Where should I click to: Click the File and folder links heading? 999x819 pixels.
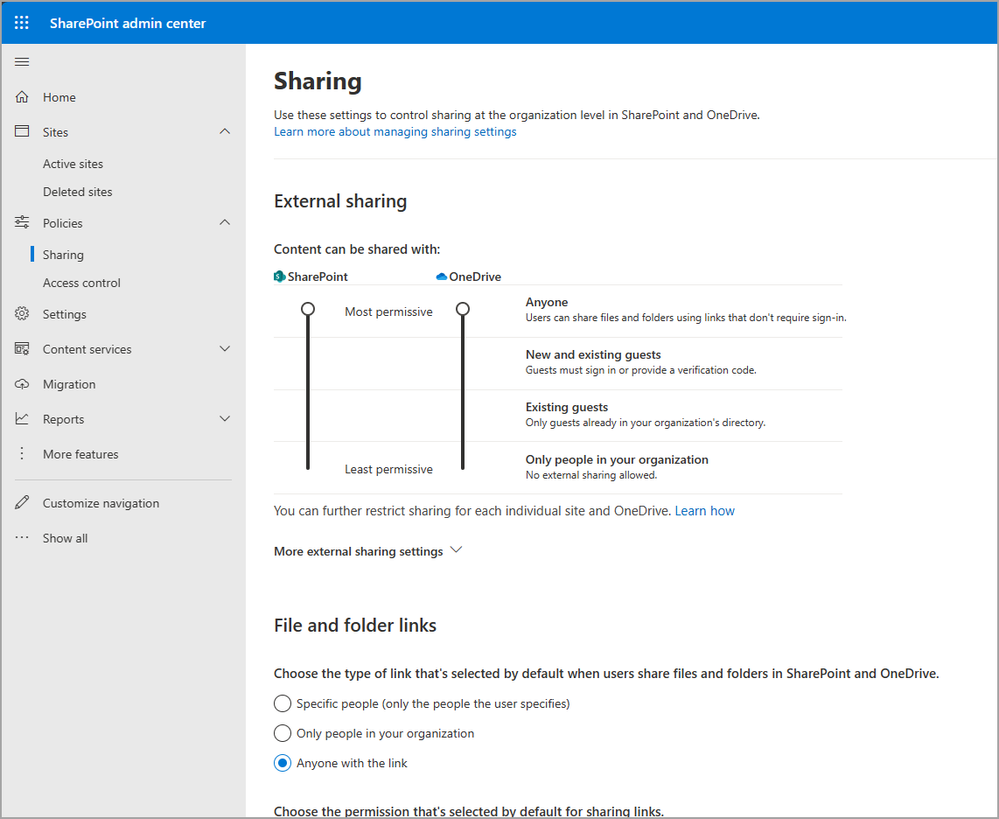355,625
